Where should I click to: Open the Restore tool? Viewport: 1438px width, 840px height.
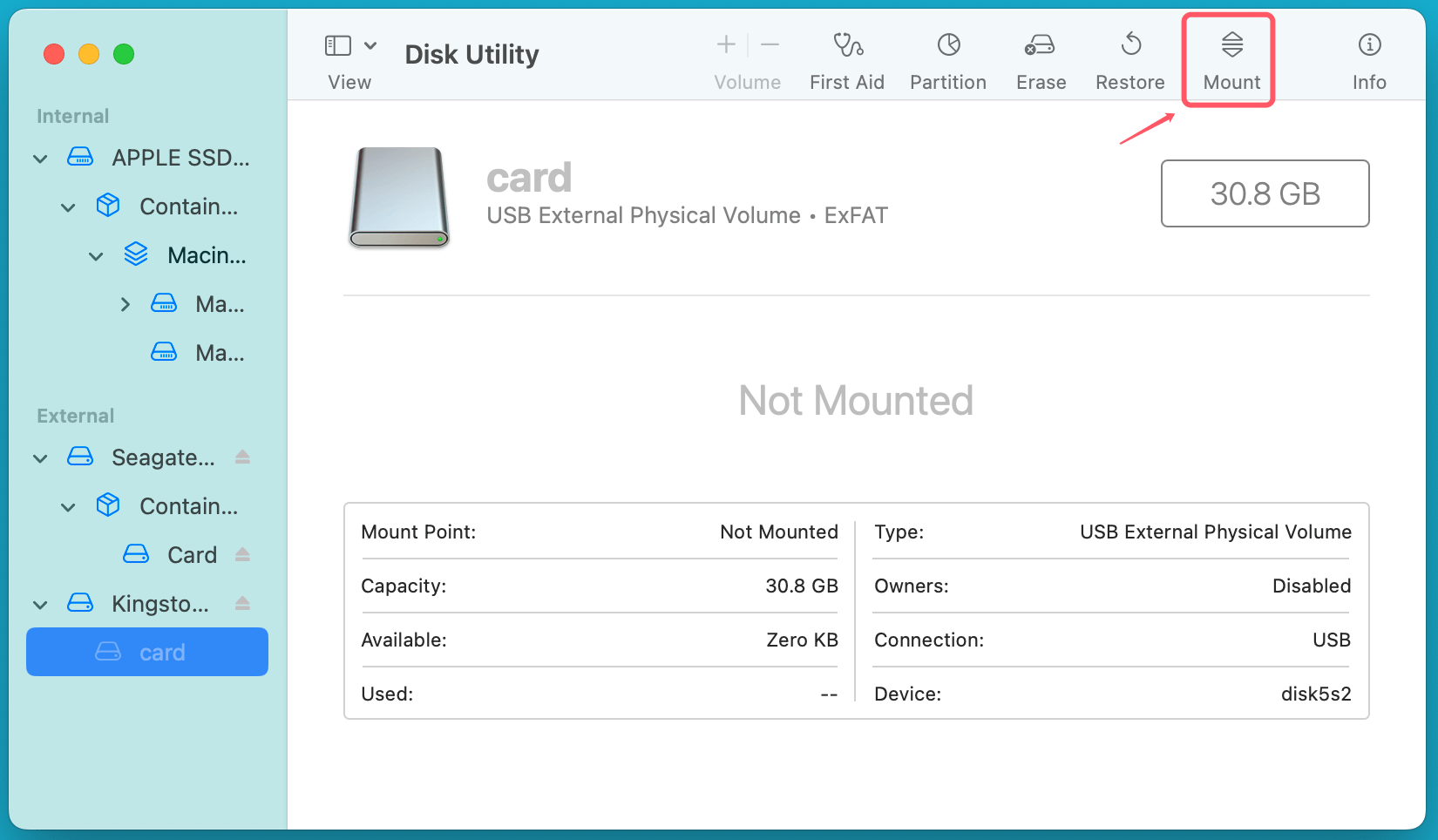[1129, 59]
